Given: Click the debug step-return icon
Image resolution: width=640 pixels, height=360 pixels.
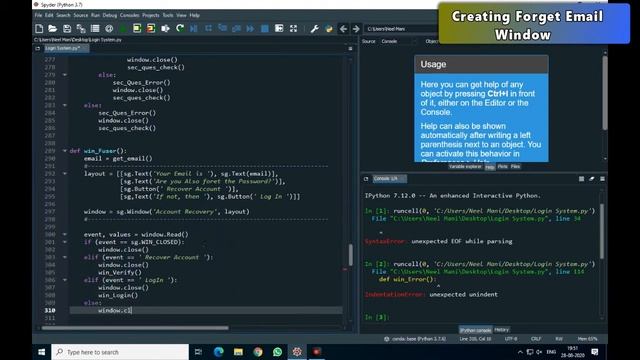Looking at the screenshot, I should click(x=236, y=29).
